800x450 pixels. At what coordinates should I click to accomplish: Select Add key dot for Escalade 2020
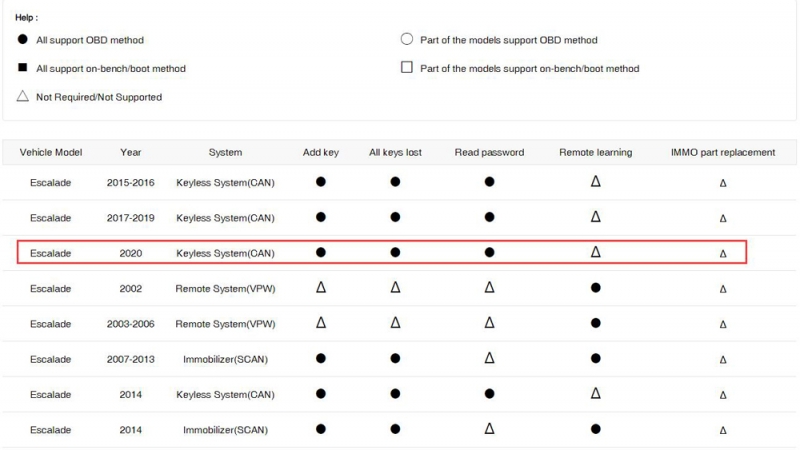pyautogui.click(x=320, y=252)
